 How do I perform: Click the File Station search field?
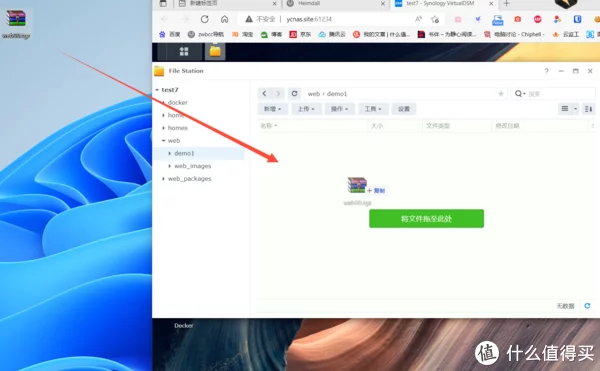point(559,94)
